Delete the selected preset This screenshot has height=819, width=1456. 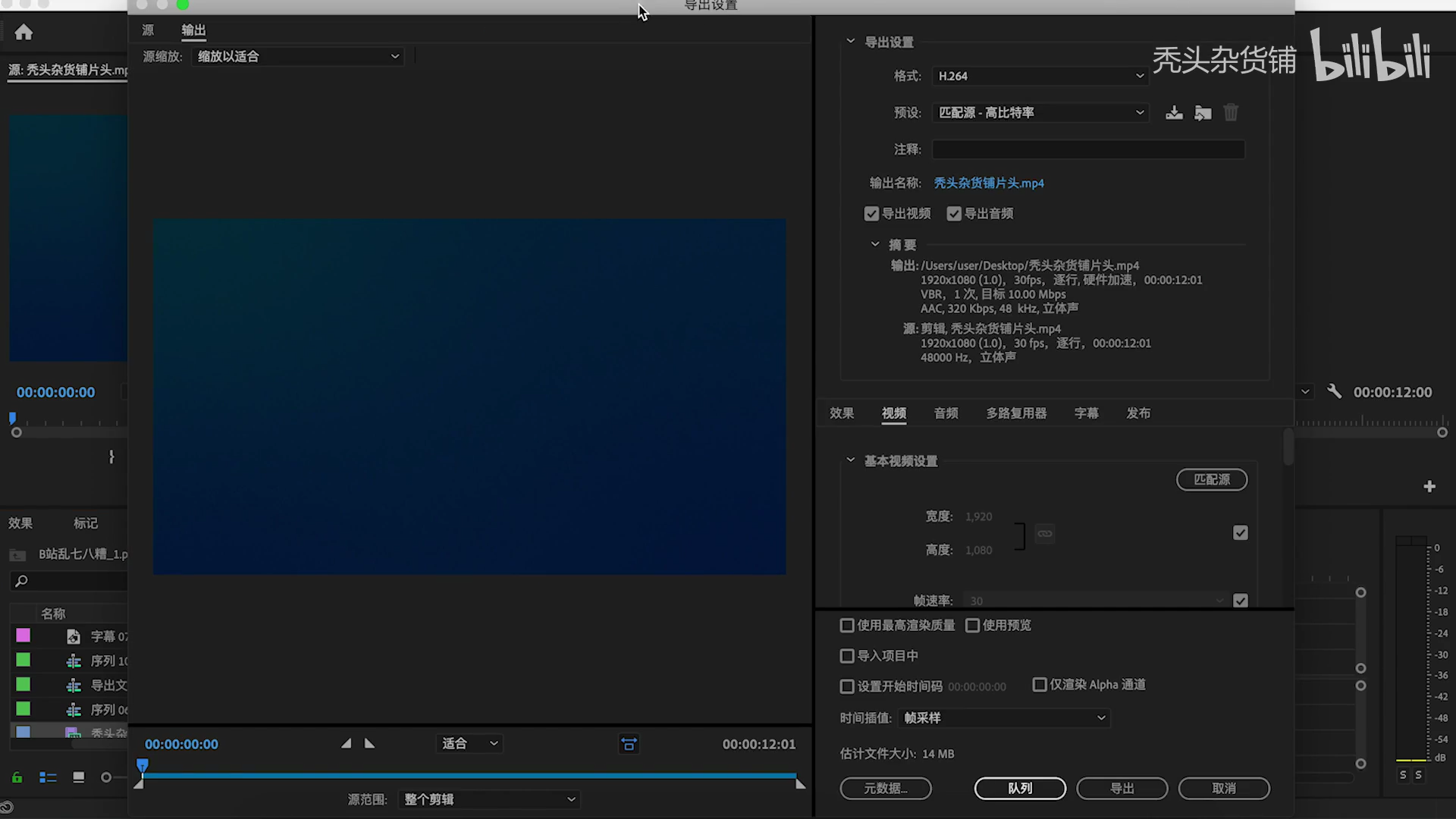(1231, 113)
